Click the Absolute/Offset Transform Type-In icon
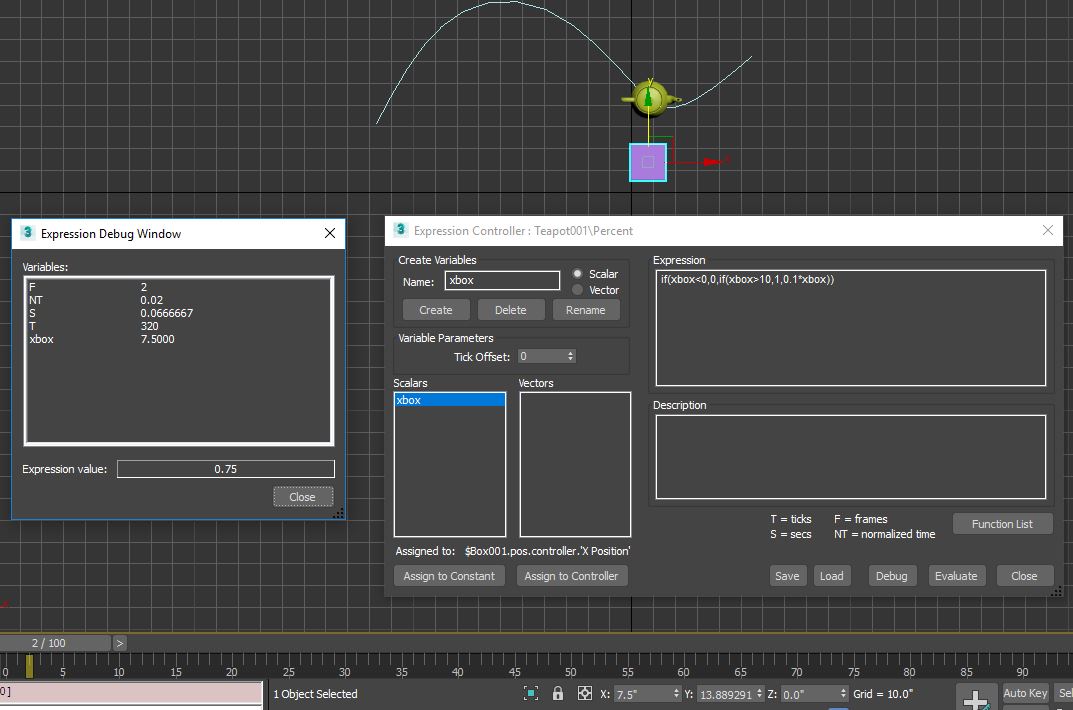Screen dimensions: 1073x710 (x=584, y=693)
